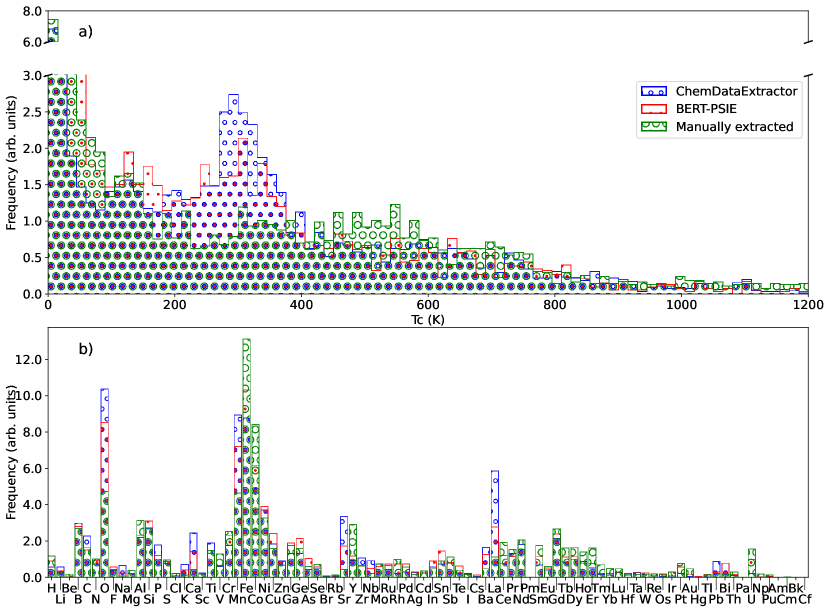The image size is (830, 612).
Task: Click the 'Hg' element label
Action: point(698,600)
